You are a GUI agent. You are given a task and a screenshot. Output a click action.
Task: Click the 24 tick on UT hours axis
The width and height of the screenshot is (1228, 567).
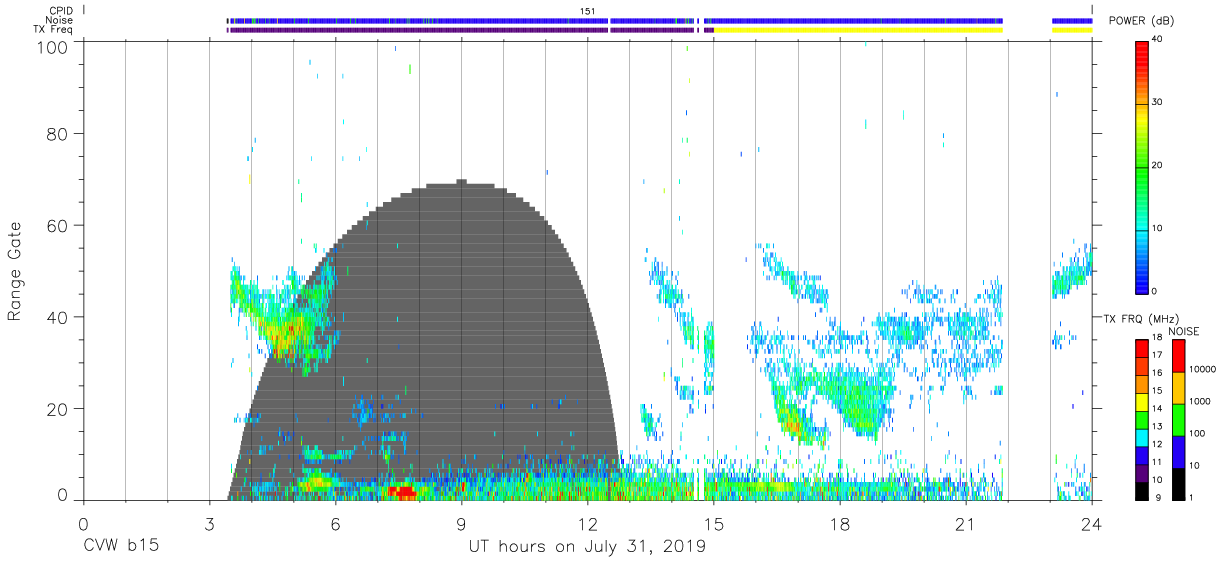1092,525
